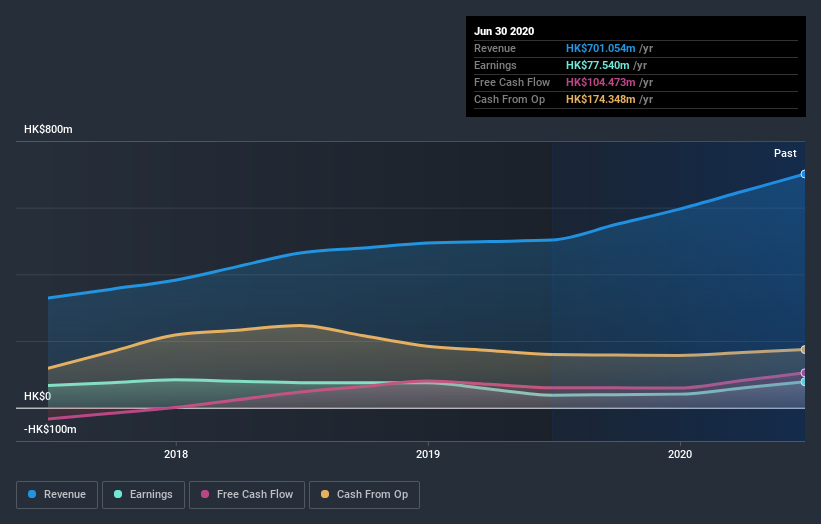Click the blue Revenue endpoint marker
The height and width of the screenshot is (524, 821).
(803, 174)
